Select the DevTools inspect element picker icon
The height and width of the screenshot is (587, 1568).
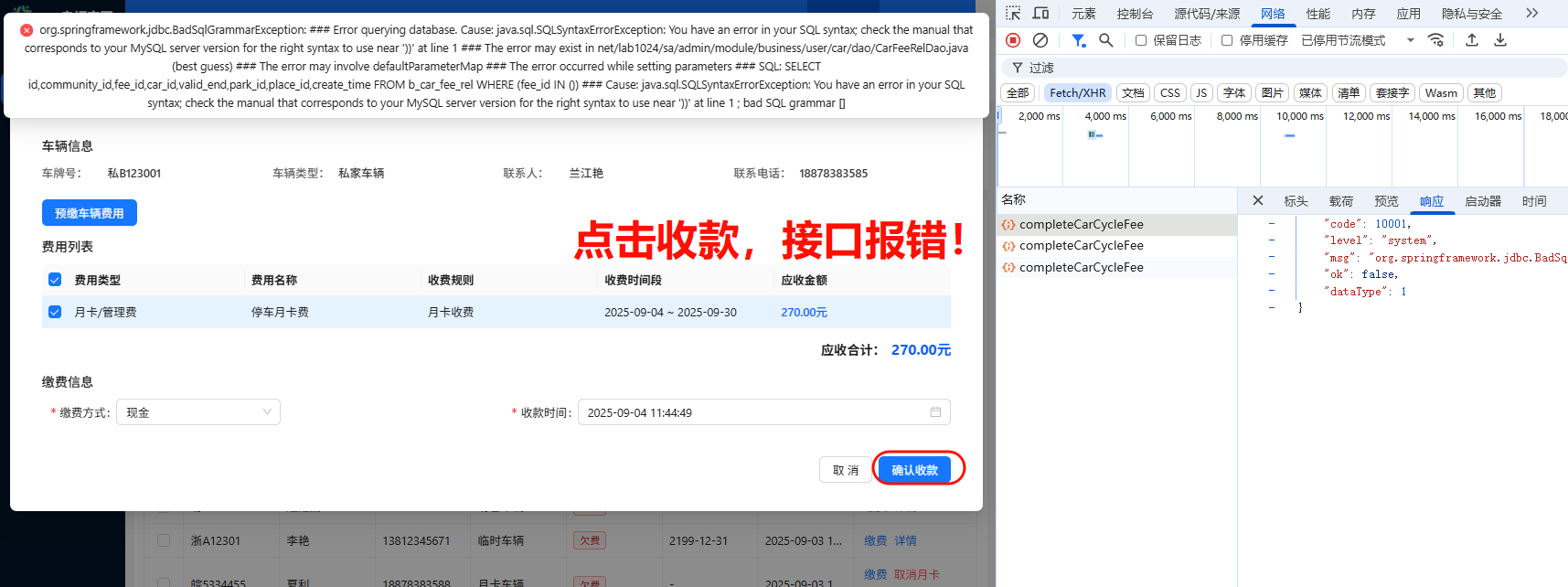click(1013, 13)
